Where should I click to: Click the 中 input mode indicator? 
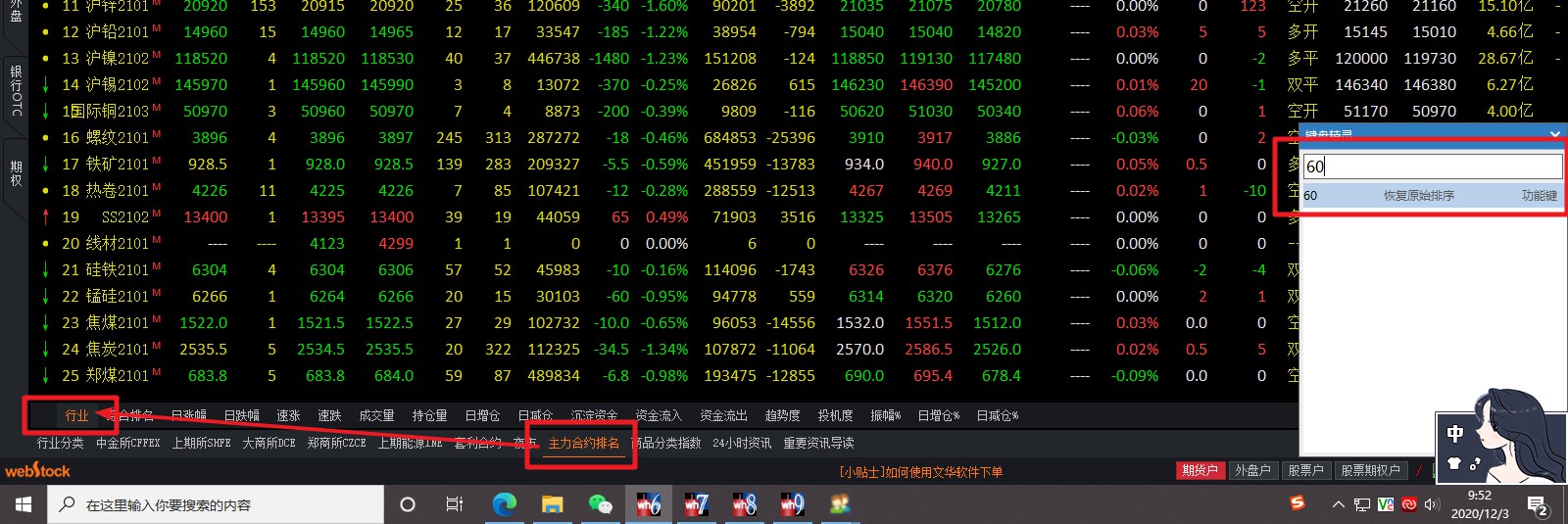coord(1455,433)
